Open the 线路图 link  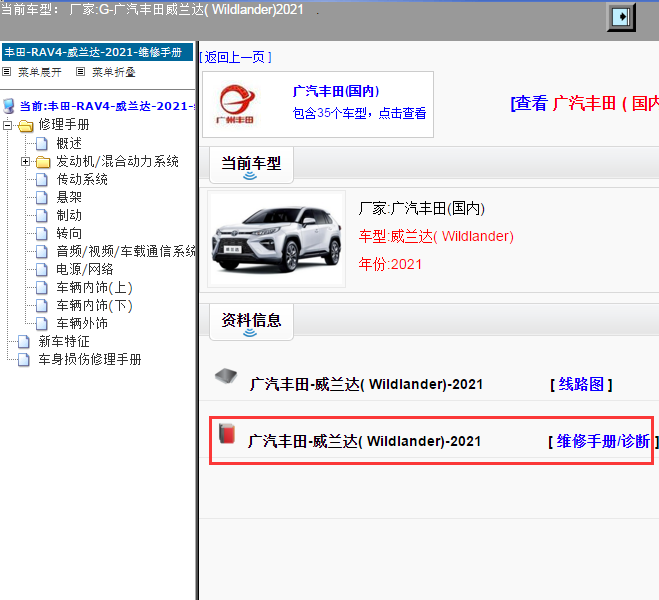pyautogui.click(x=581, y=384)
